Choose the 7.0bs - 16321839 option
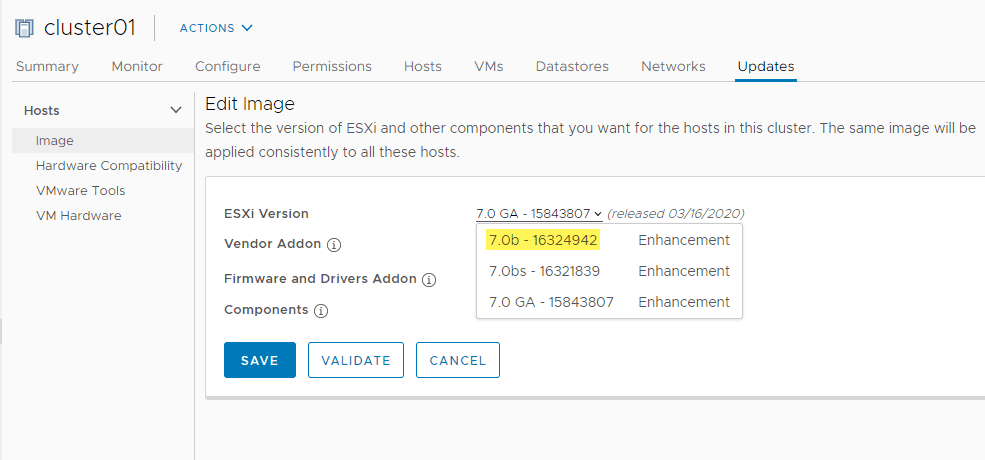 pos(543,271)
